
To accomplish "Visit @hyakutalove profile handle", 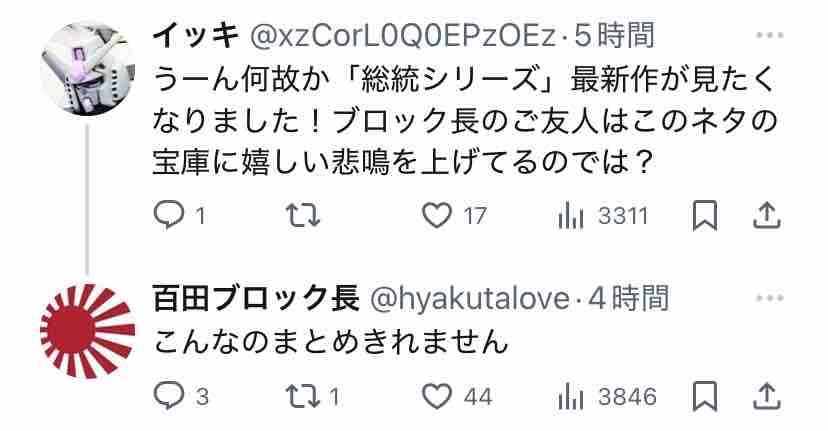I will [x=471, y=299].
